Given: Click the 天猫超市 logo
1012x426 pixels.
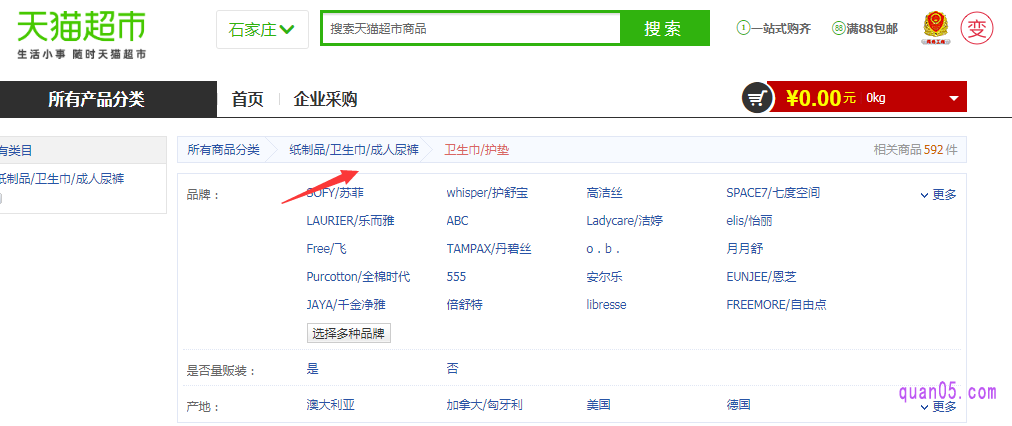Looking at the screenshot, I should coord(81,36).
